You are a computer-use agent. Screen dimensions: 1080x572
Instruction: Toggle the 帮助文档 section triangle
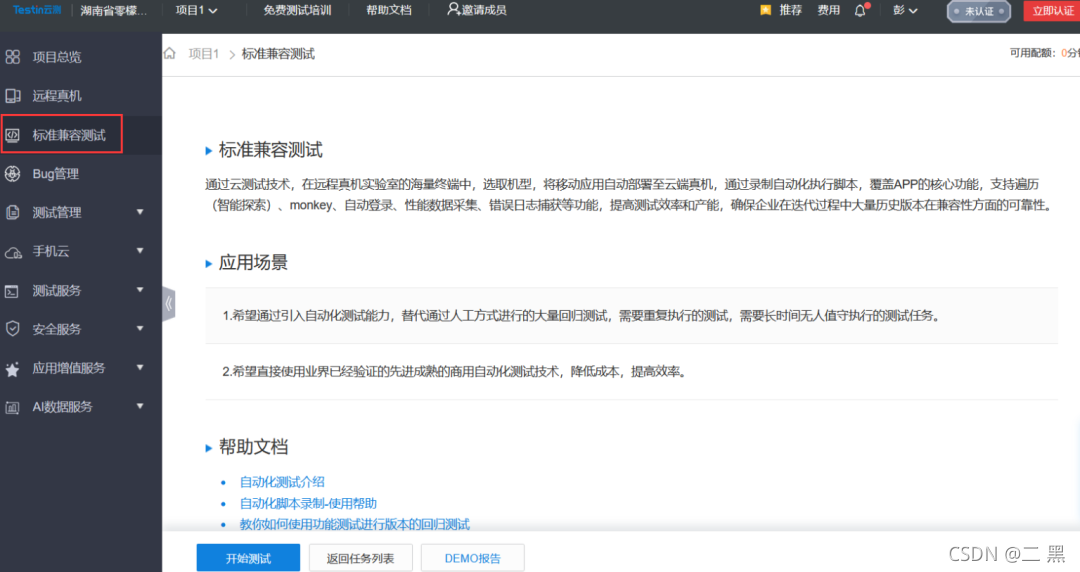point(209,448)
